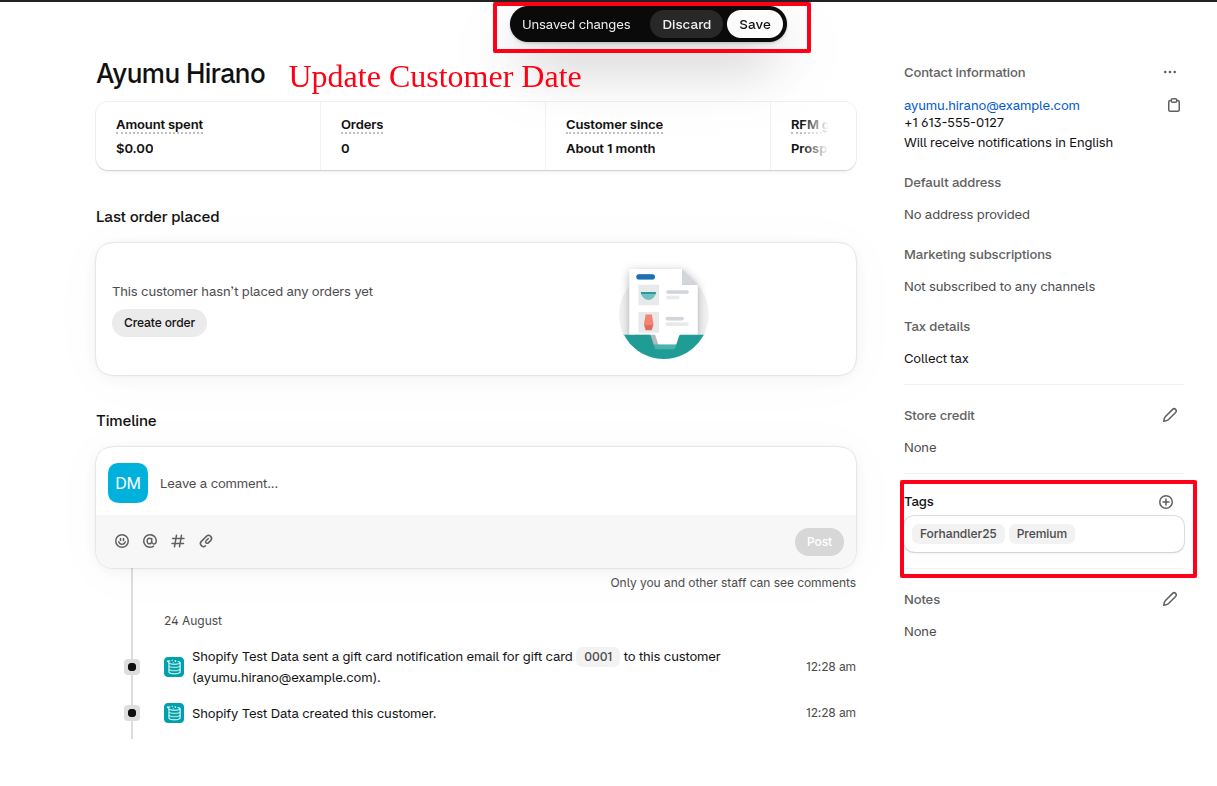Click the 'No address provided' text
The image size is (1217, 786).
[x=967, y=215]
